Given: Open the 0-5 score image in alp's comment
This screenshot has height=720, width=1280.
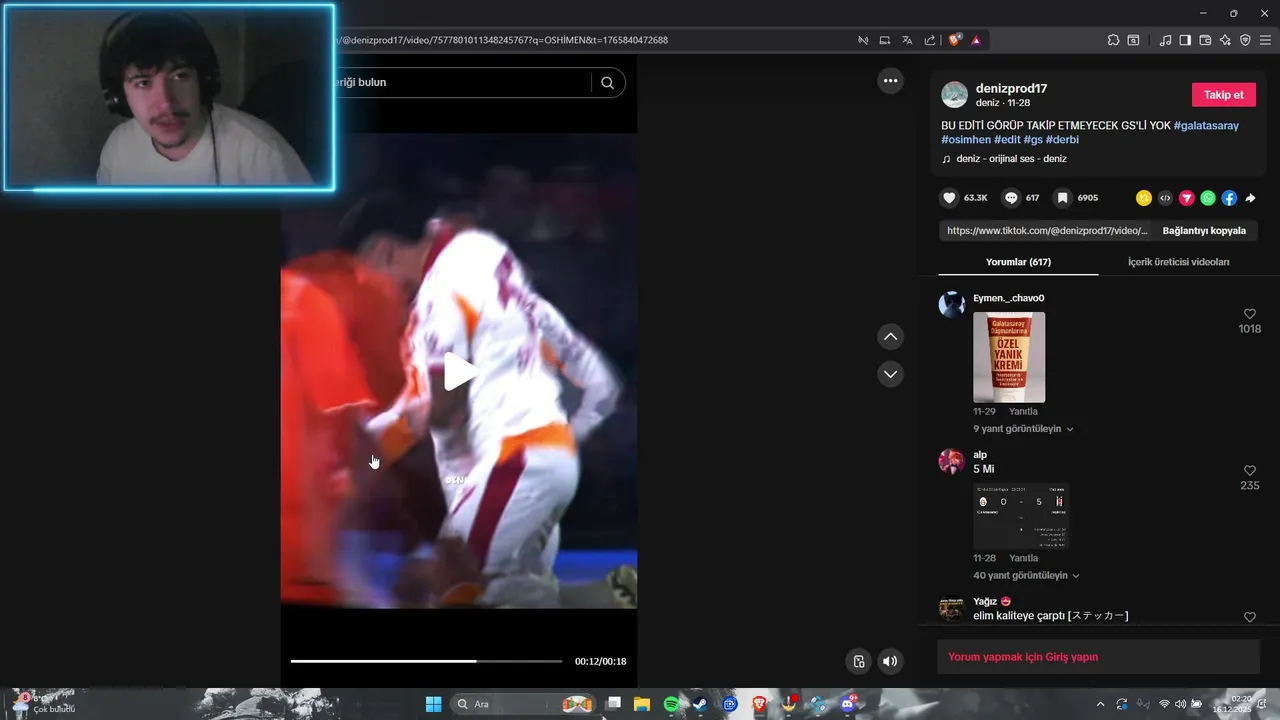Looking at the screenshot, I should (x=1021, y=516).
